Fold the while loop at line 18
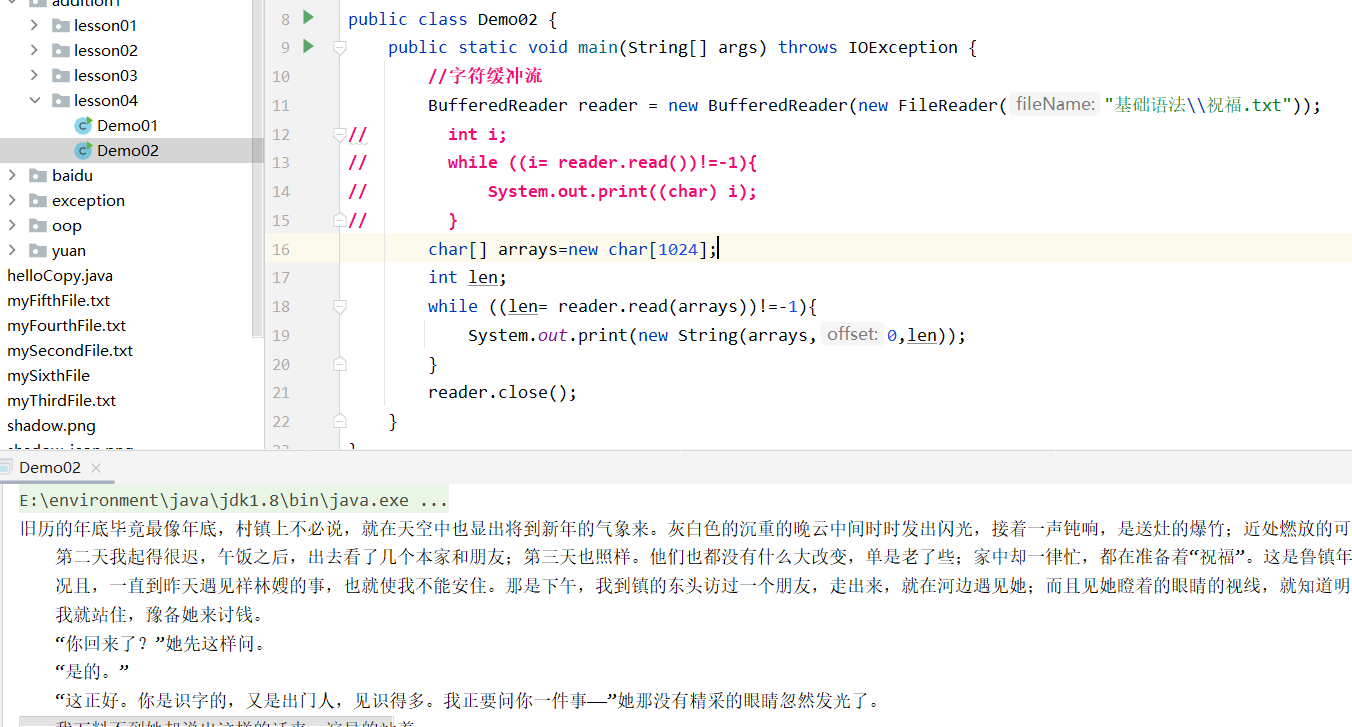 tap(340, 306)
